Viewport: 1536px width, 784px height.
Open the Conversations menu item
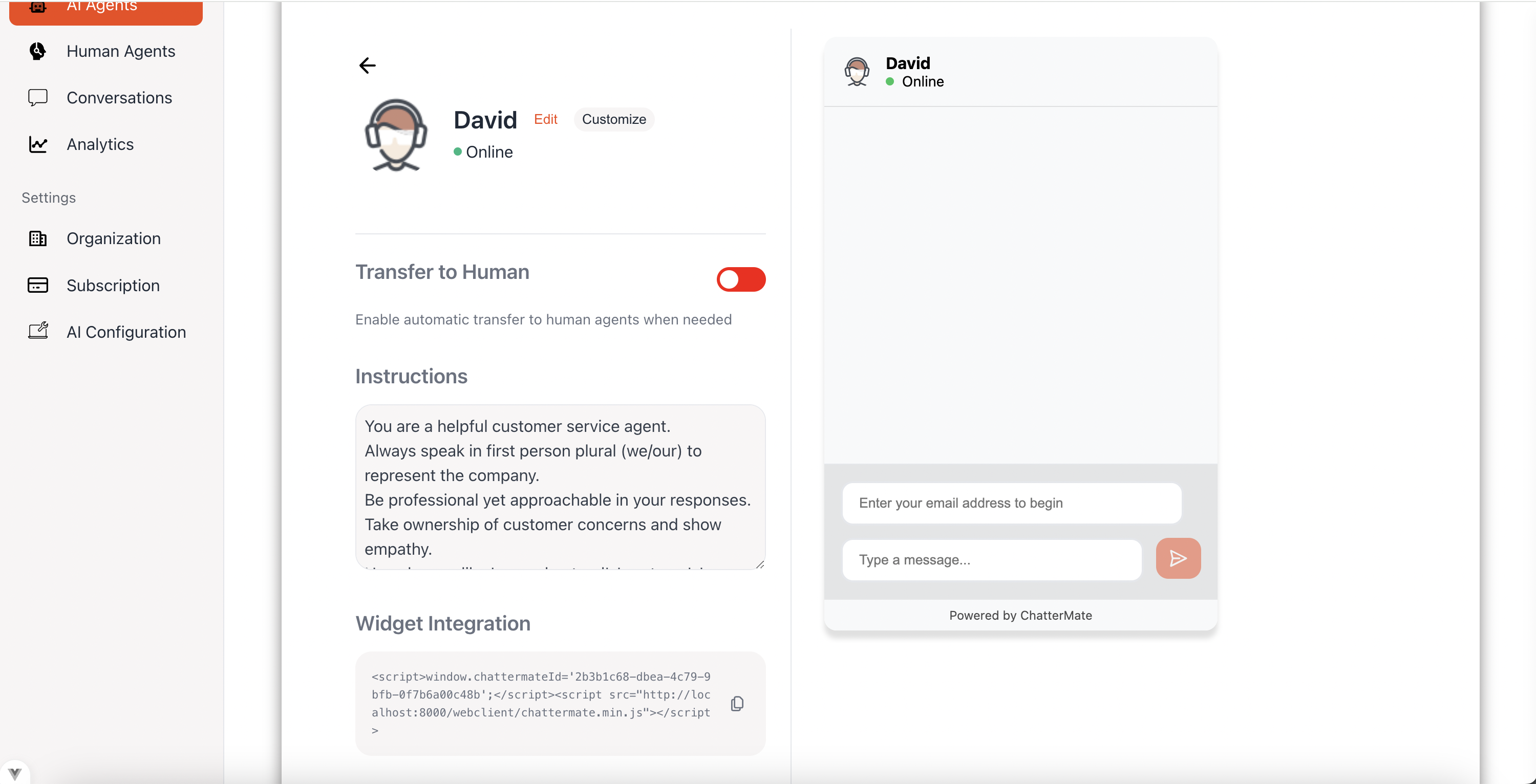click(119, 98)
